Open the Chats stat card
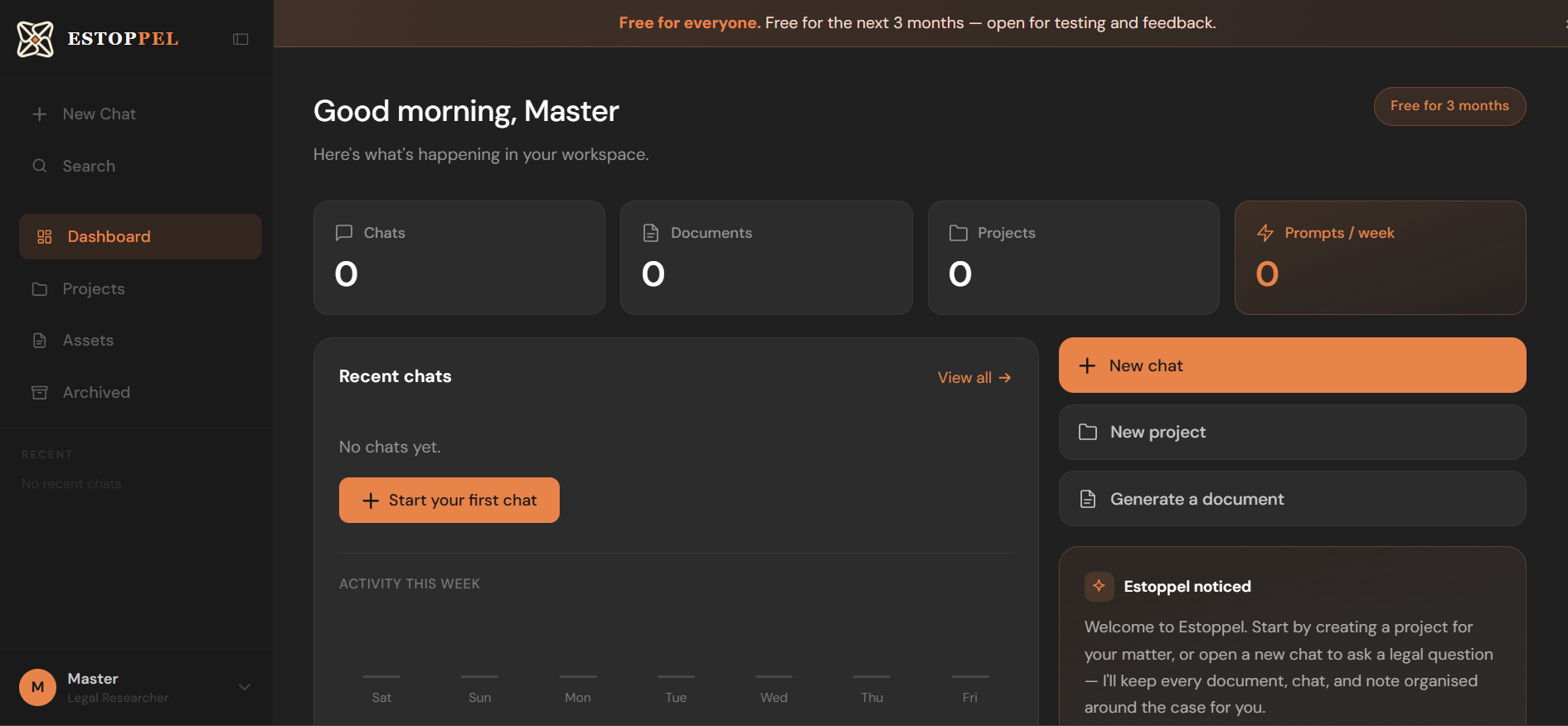 459,258
